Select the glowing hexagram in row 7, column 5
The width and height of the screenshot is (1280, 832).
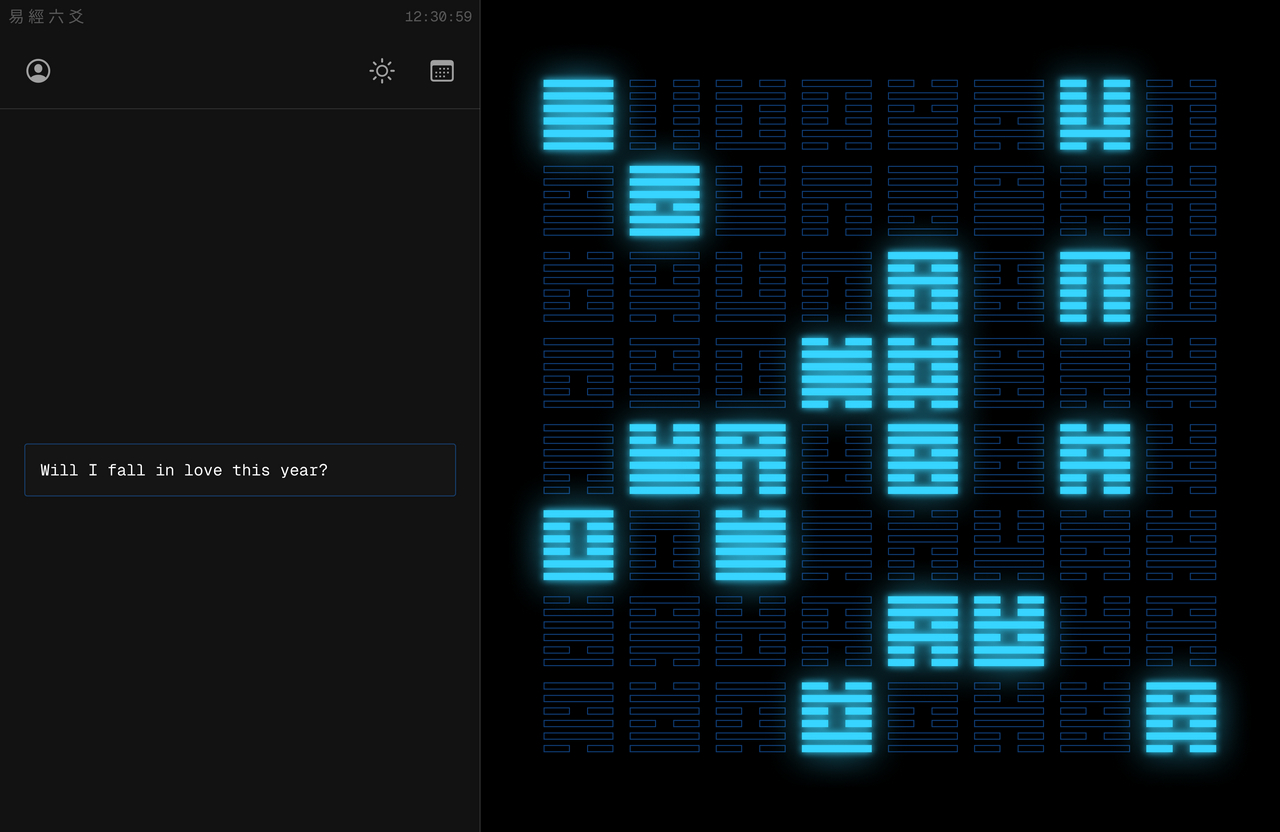[x=923, y=631]
